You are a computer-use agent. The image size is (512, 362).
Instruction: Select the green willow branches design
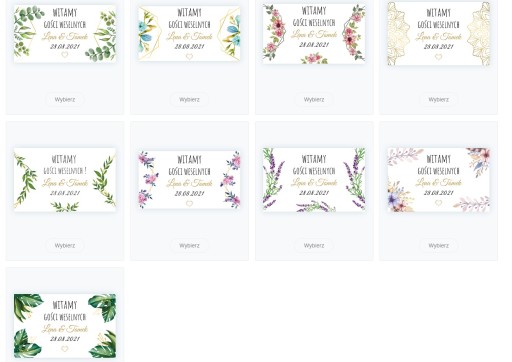point(65,180)
